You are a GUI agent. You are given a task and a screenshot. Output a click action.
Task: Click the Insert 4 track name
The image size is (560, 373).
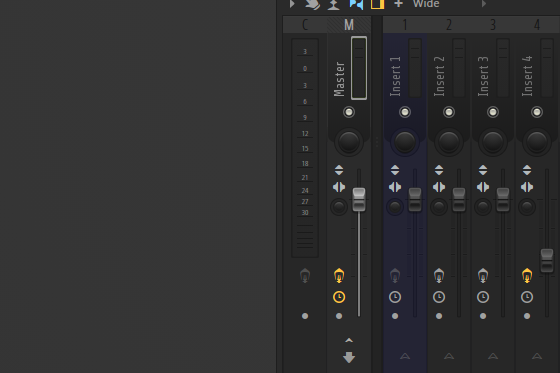click(527, 76)
